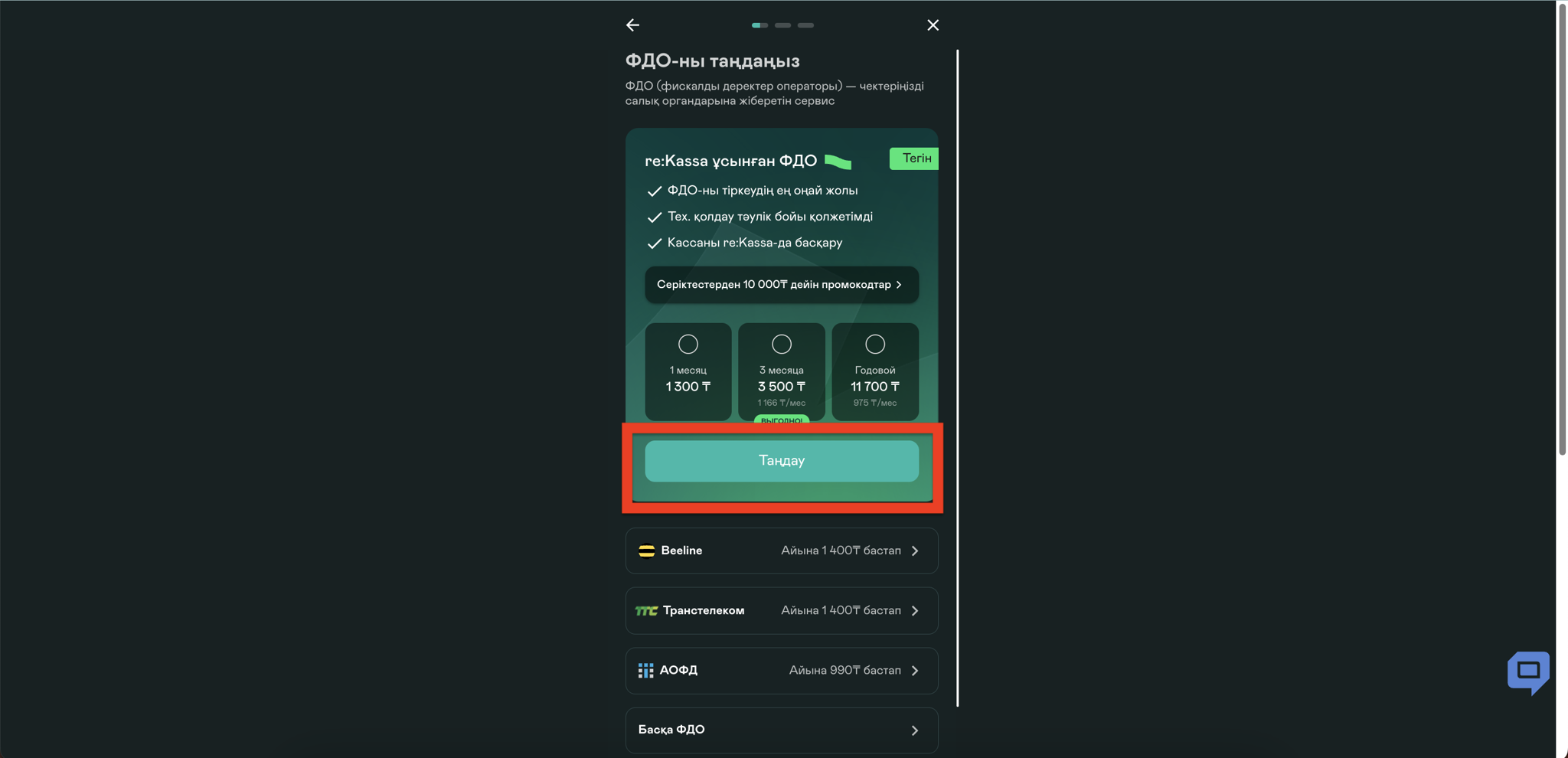Click 'ФДО-ны таңдаңыз' heading
This screenshot has height=758, width=1568.
coord(712,61)
